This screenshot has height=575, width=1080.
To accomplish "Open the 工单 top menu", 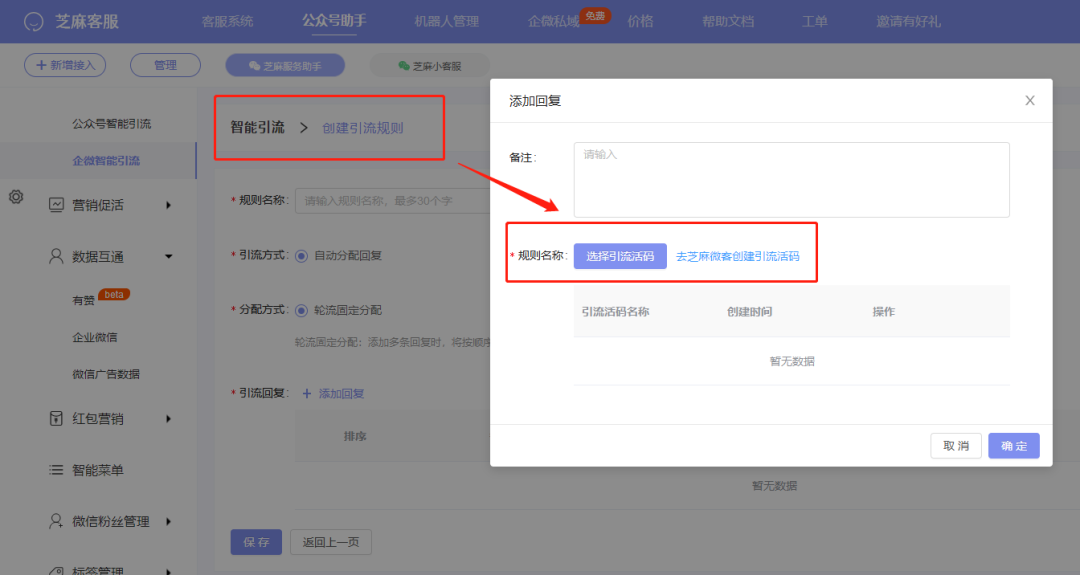I will tap(815, 21).
